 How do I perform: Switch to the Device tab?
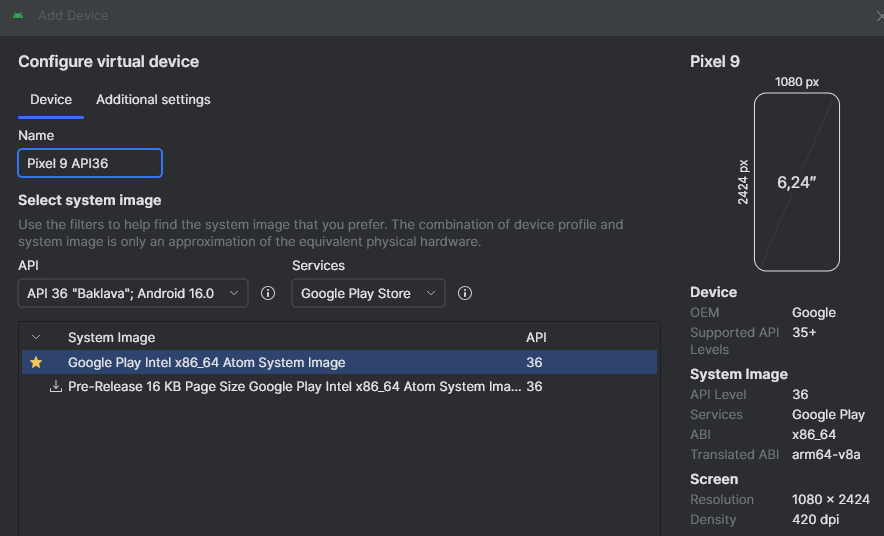pyautogui.click(x=51, y=100)
